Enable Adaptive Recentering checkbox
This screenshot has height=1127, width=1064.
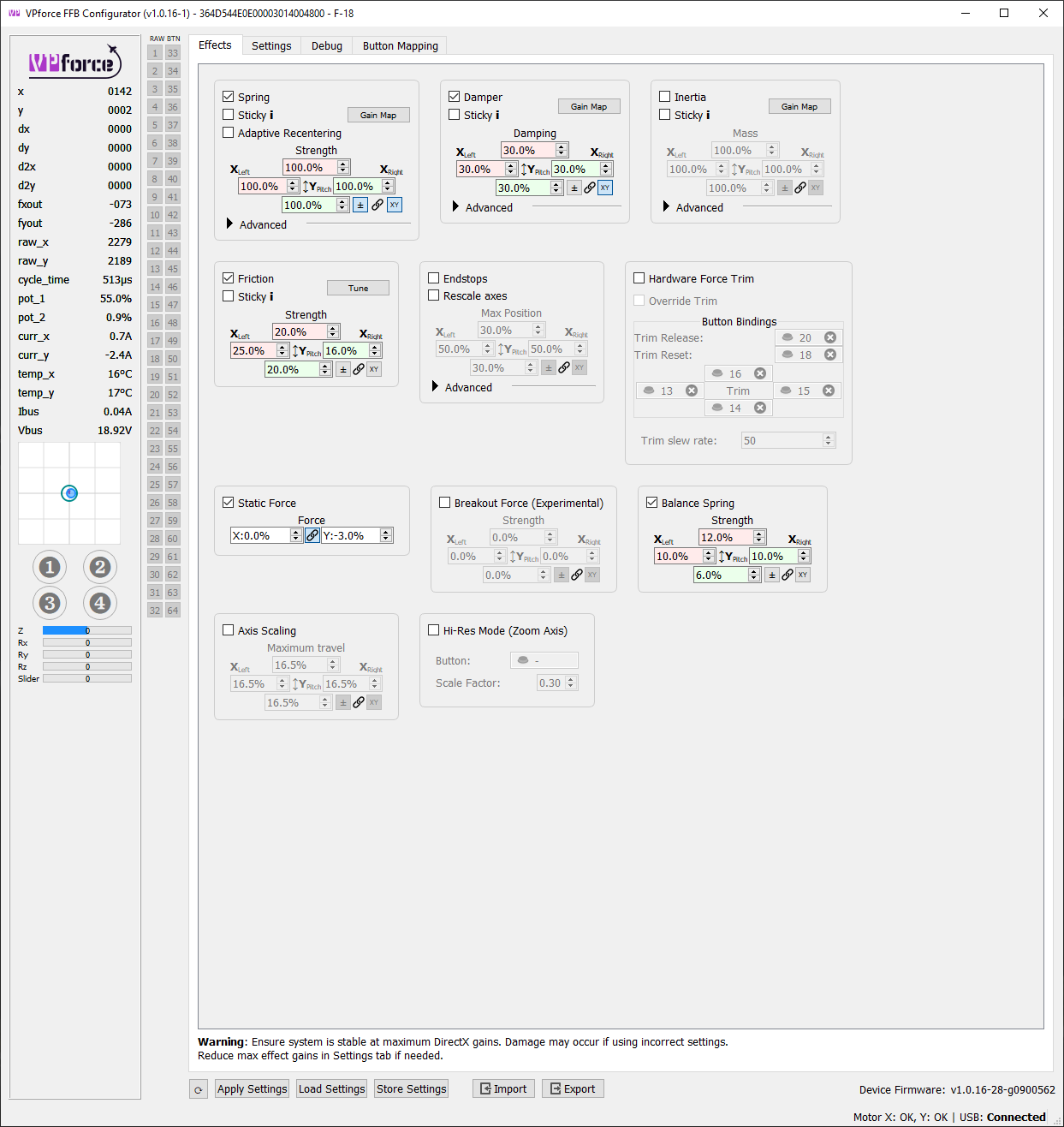click(229, 133)
